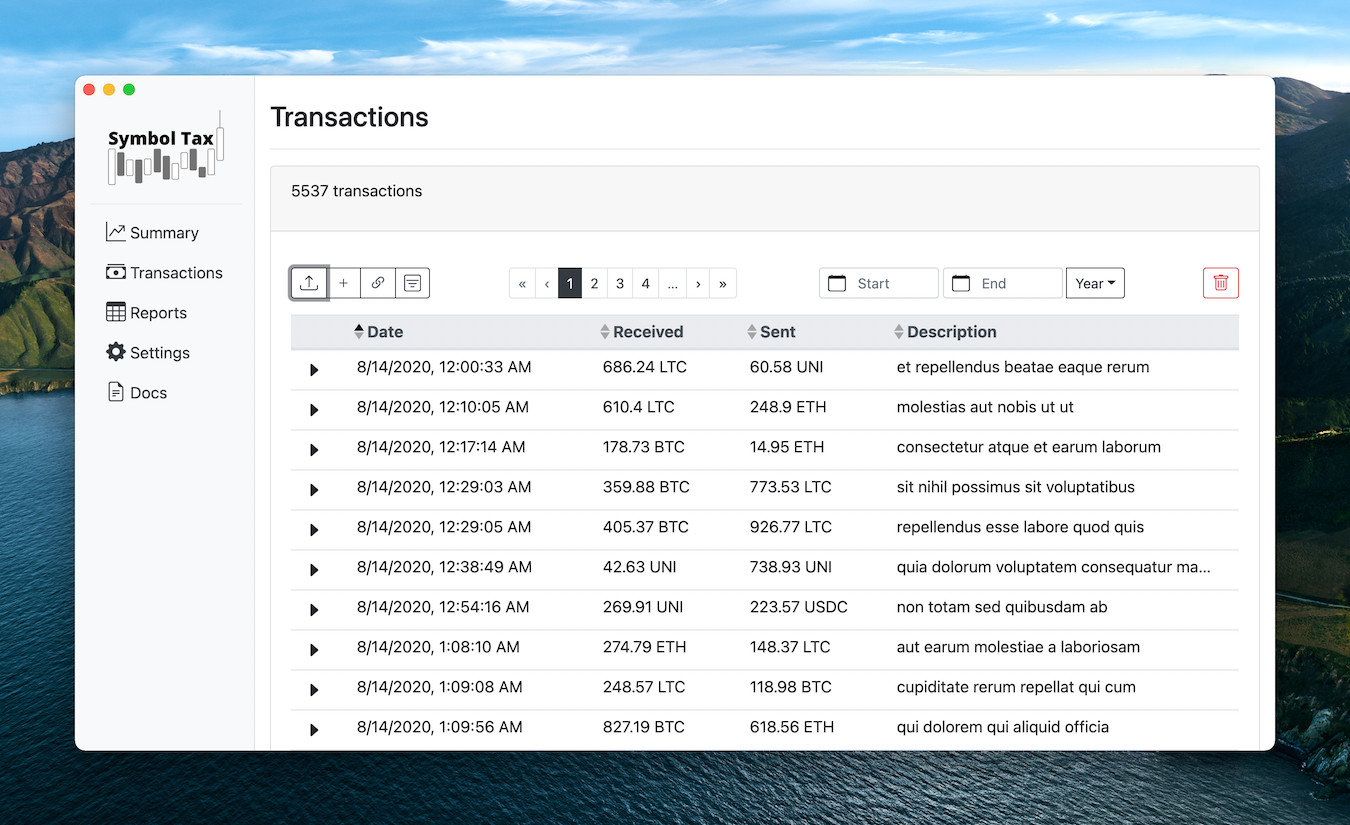The image size is (1350, 825).
Task: Click the link chain icon button
Action: pos(378,283)
